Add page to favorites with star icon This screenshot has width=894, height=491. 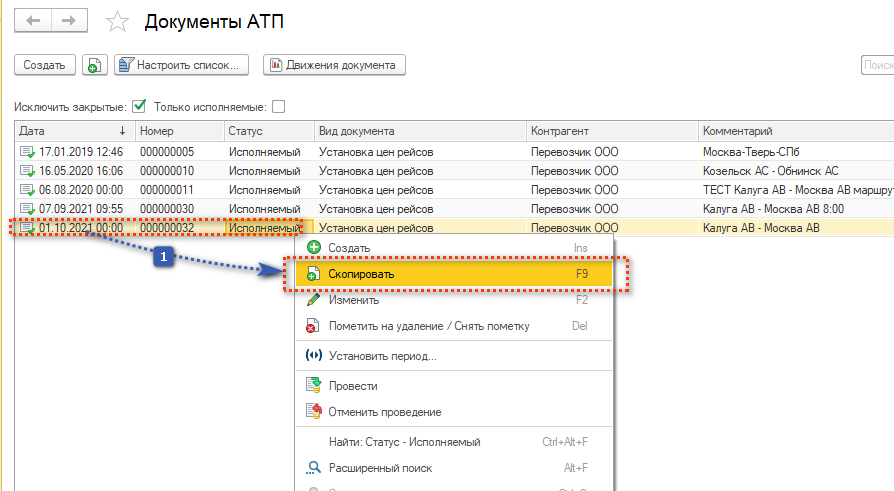coord(118,21)
